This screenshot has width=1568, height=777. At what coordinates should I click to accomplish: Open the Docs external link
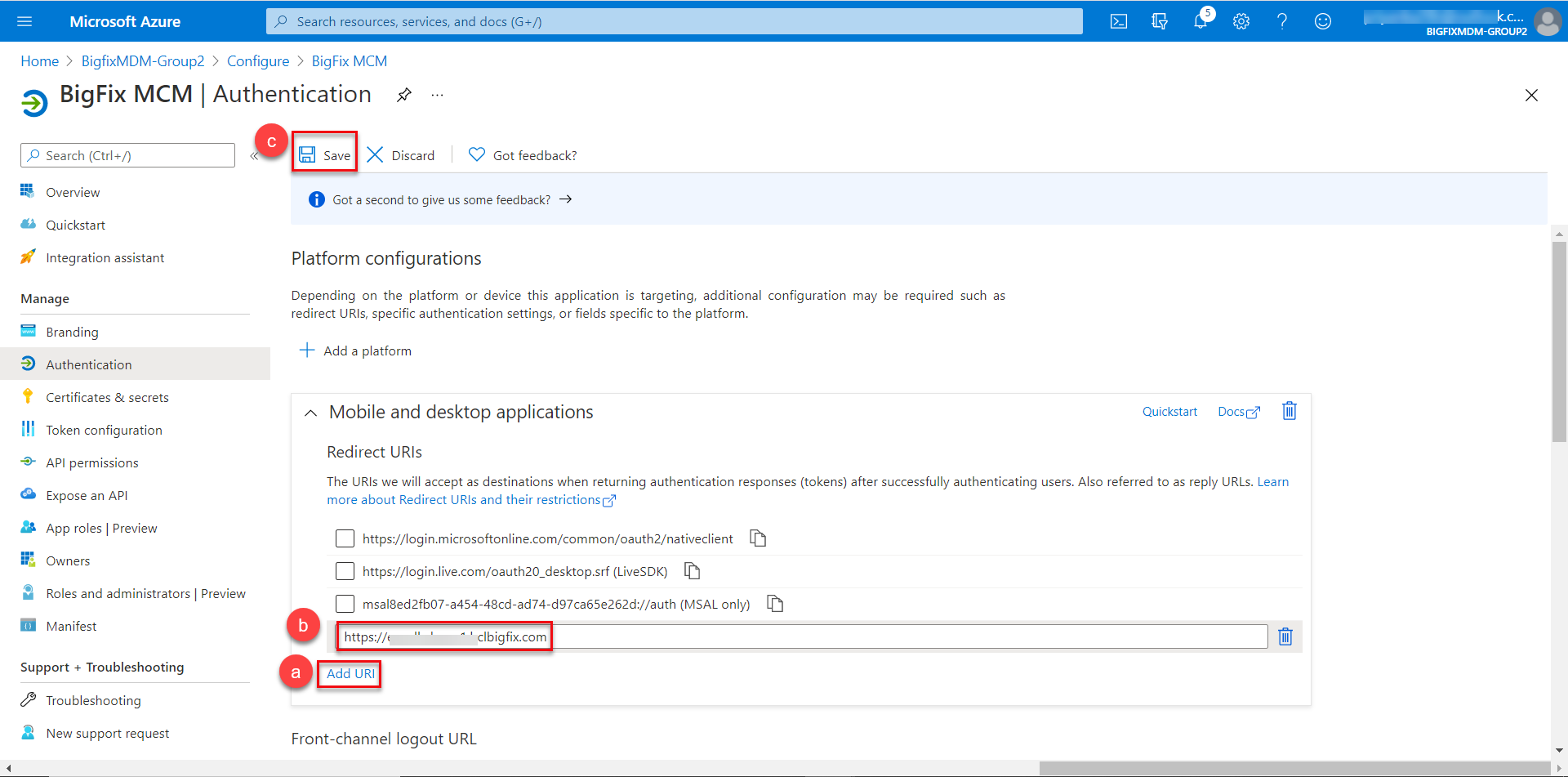(1239, 412)
